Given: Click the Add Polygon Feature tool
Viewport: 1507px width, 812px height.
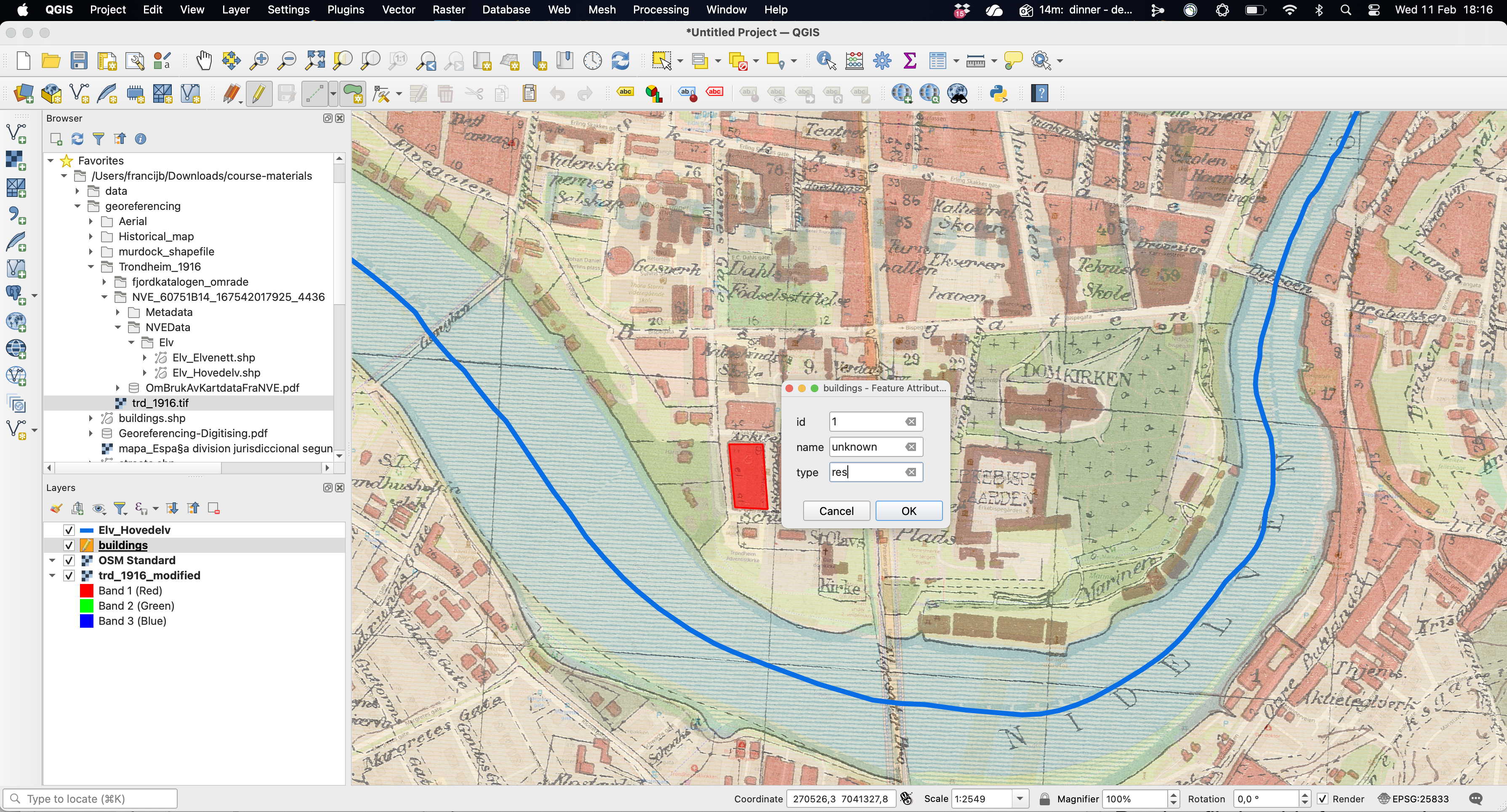Looking at the screenshot, I should 353,93.
